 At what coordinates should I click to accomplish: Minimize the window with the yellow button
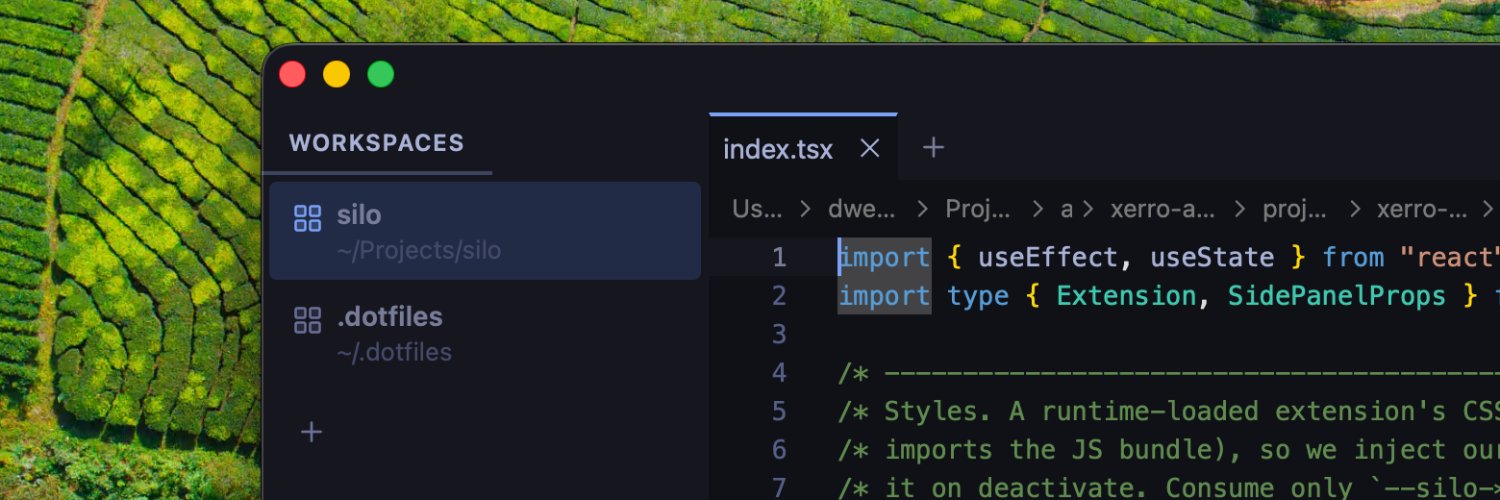(x=336, y=74)
